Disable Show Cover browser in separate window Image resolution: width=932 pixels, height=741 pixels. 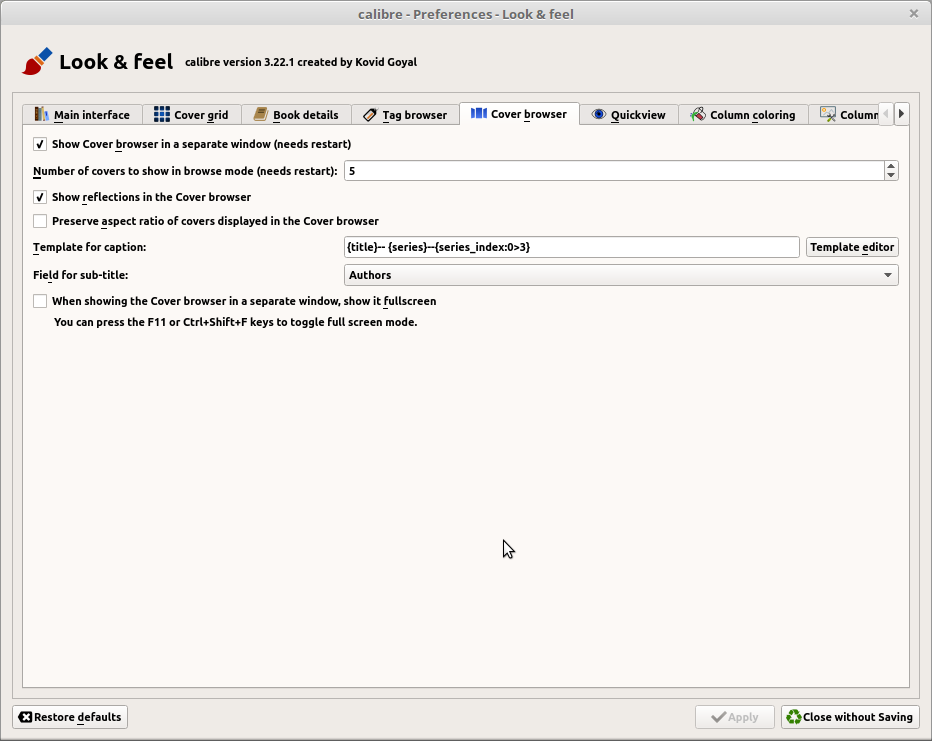coord(40,144)
